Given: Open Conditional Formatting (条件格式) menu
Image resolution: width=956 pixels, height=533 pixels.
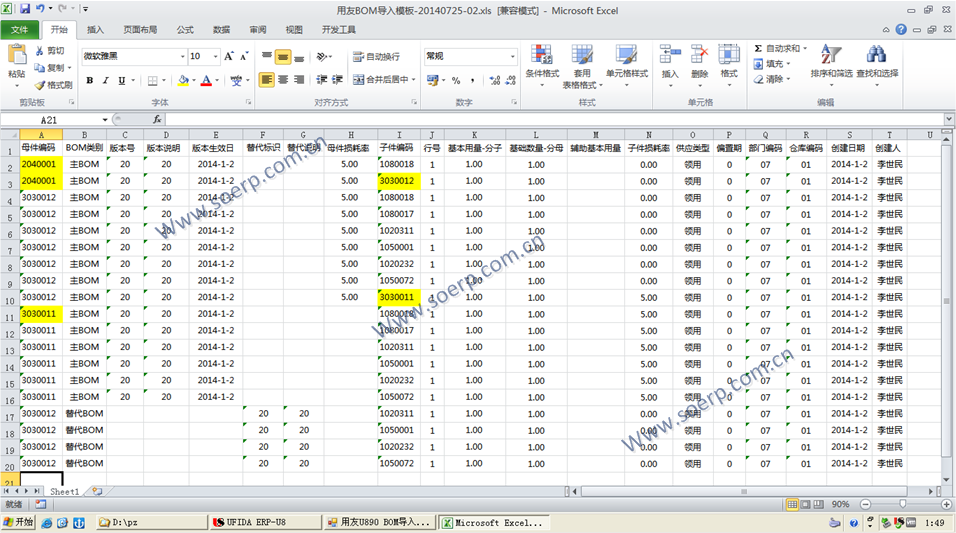Looking at the screenshot, I should (542, 66).
